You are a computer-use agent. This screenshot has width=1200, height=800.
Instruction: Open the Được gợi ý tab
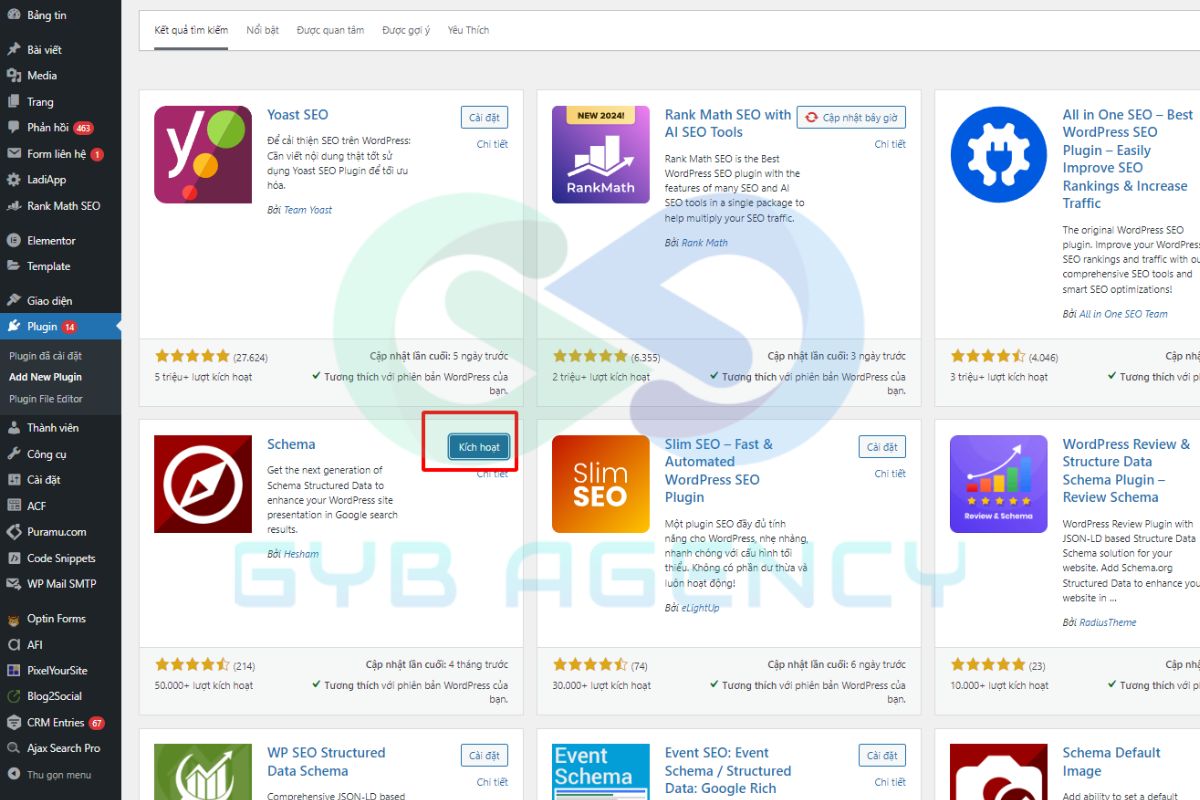pyautogui.click(x=406, y=30)
